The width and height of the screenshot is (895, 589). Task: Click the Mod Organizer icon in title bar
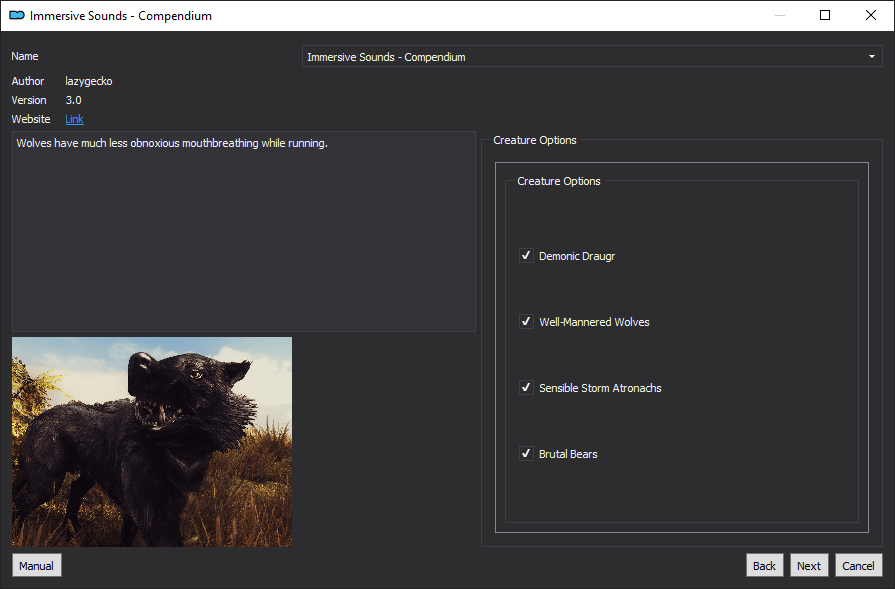[x=17, y=15]
